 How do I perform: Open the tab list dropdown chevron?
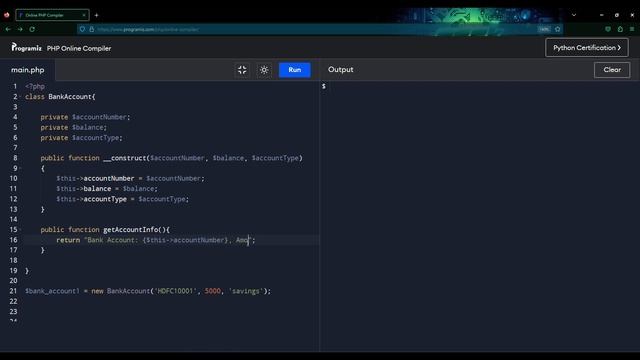[574, 15]
